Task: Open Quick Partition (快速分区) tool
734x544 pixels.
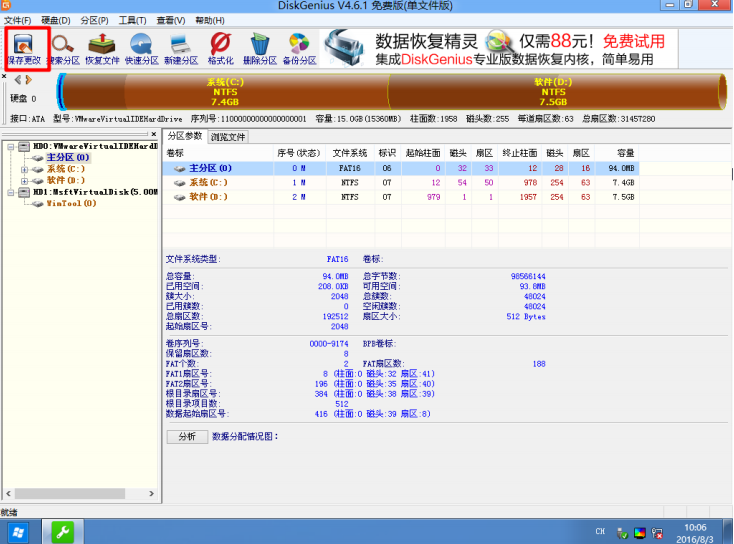Action: point(141,49)
